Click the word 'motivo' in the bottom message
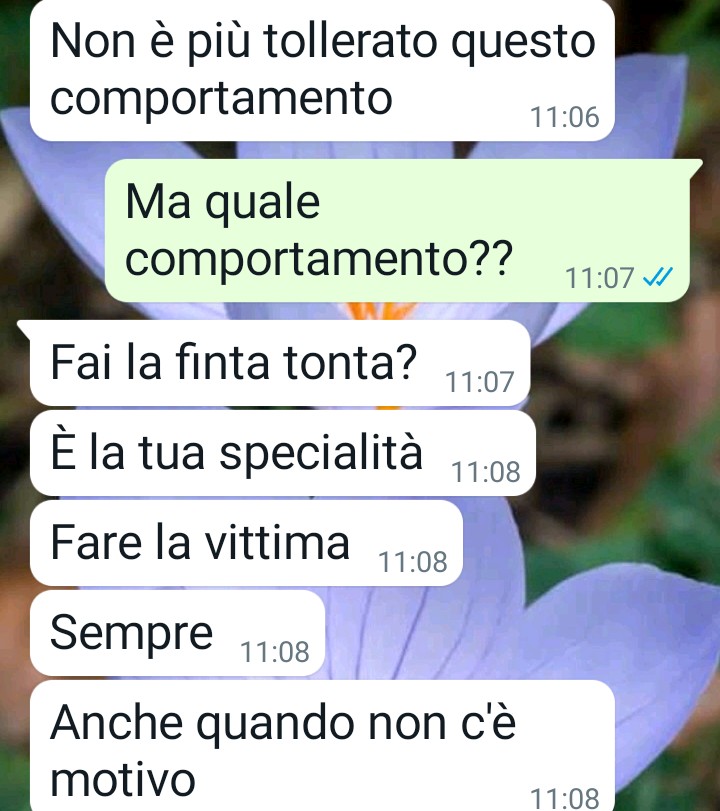720x811 pixels. click(x=123, y=780)
